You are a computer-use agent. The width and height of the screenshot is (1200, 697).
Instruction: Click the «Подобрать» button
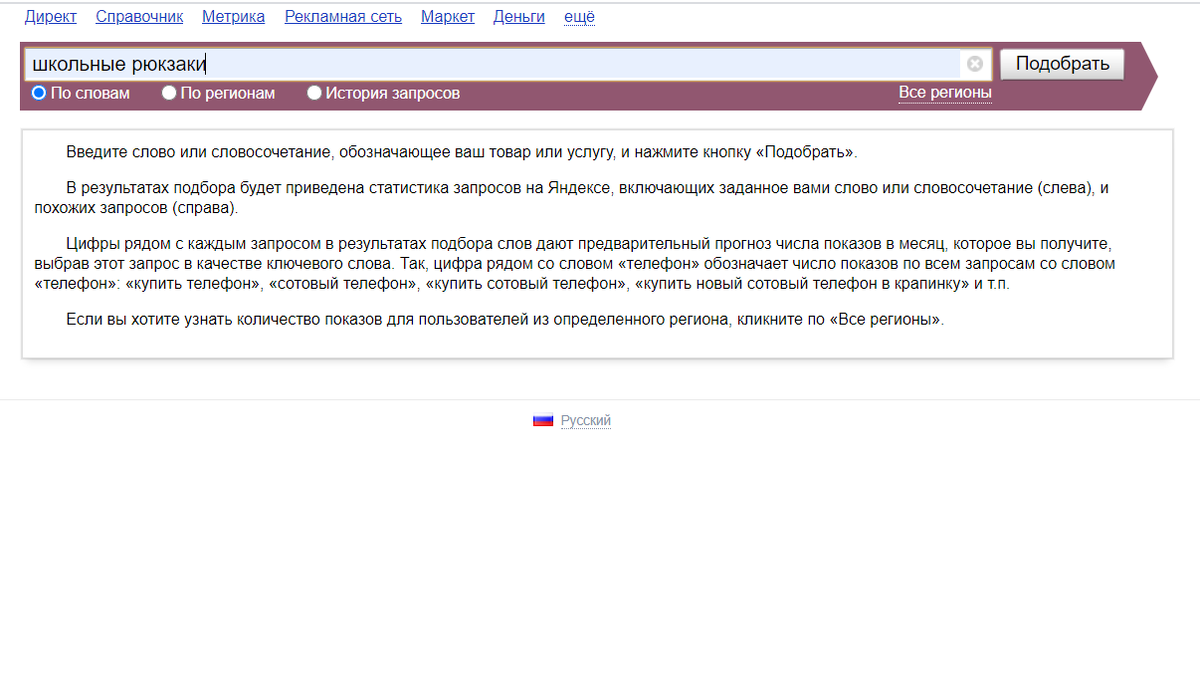coord(1062,64)
